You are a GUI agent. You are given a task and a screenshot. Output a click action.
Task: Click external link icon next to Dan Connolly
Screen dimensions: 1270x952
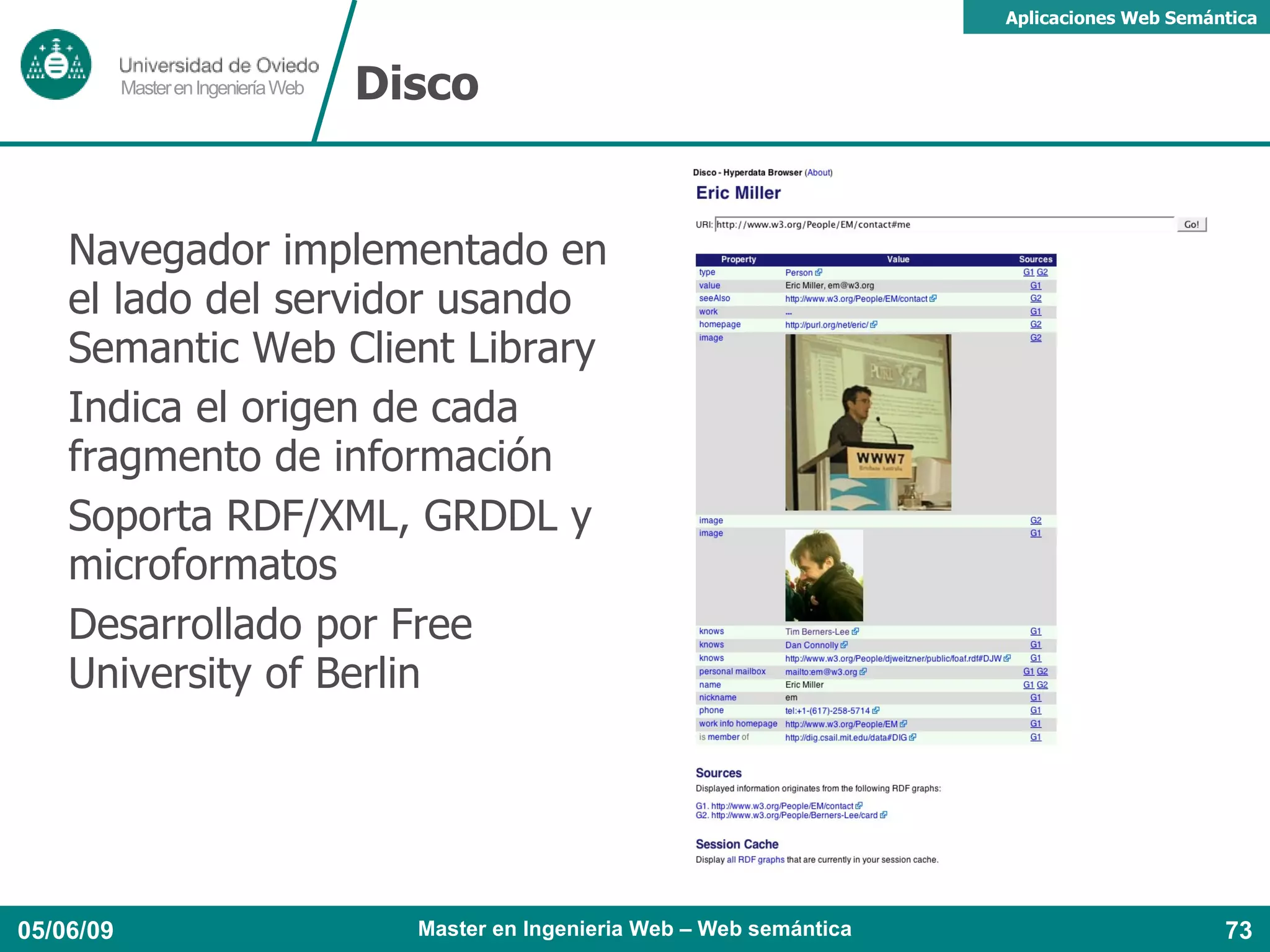pos(844,645)
